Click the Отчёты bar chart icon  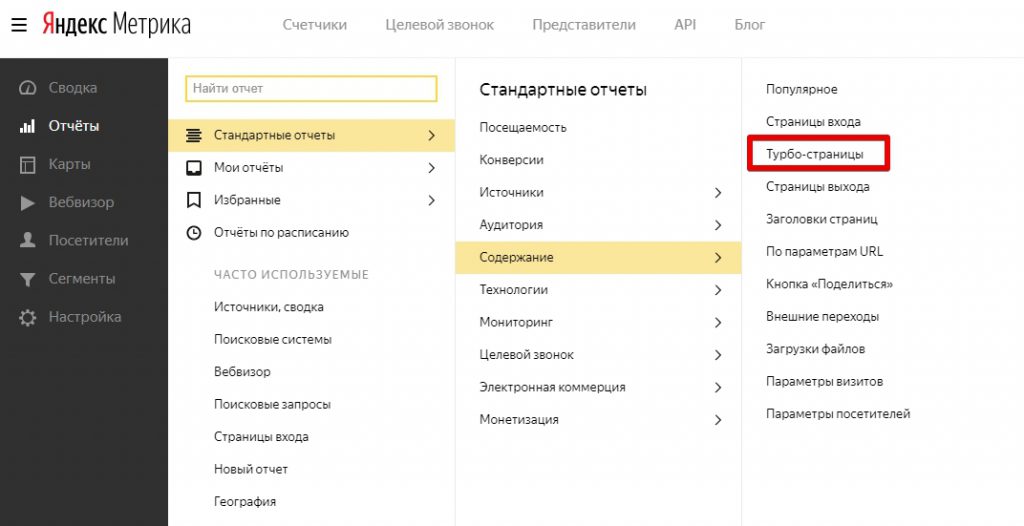coord(28,126)
